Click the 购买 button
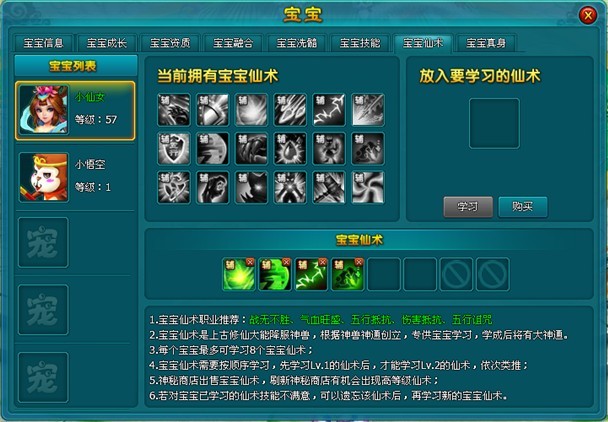This screenshot has width=608, height=422. pyautogui.click(x=523, y=207)
